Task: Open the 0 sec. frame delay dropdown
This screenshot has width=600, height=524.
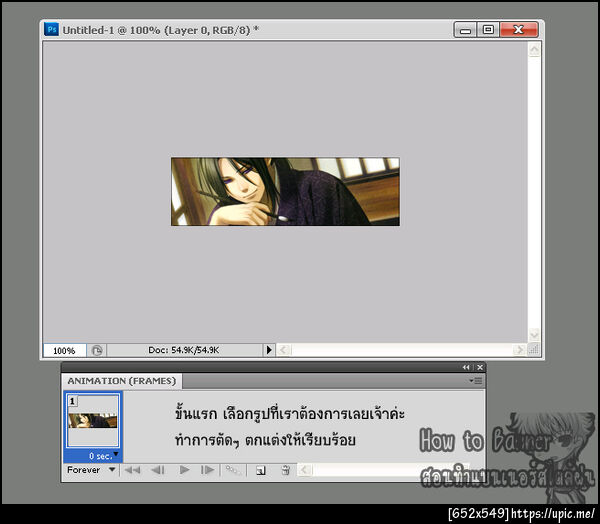Action: coord(103,456)
